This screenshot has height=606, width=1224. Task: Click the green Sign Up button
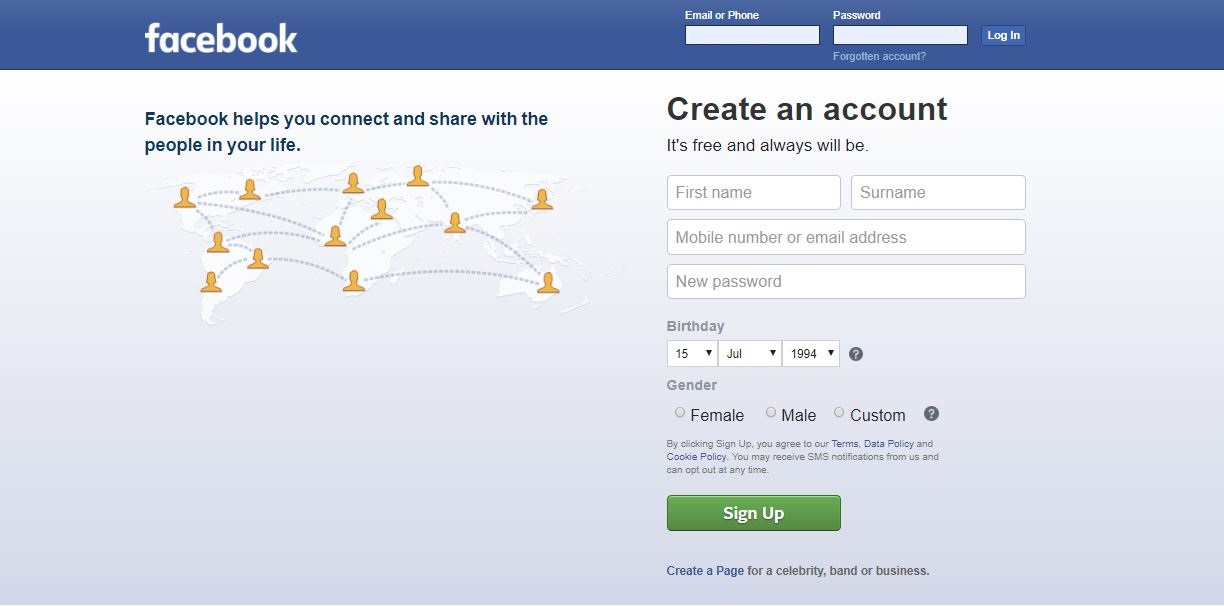pyautogui.click(x=753, y=512)
